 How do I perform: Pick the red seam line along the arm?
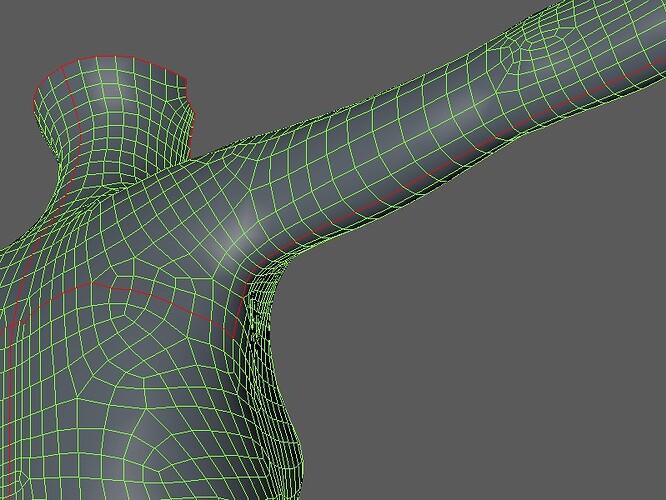pos(450,162)
